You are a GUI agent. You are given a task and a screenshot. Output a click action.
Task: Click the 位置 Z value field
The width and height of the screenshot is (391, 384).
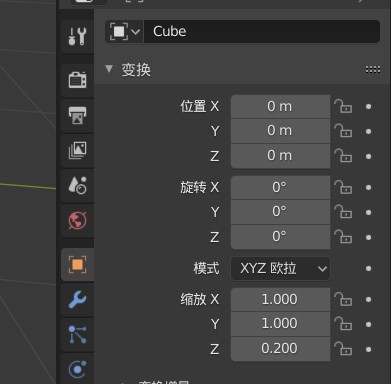point(280,156)
